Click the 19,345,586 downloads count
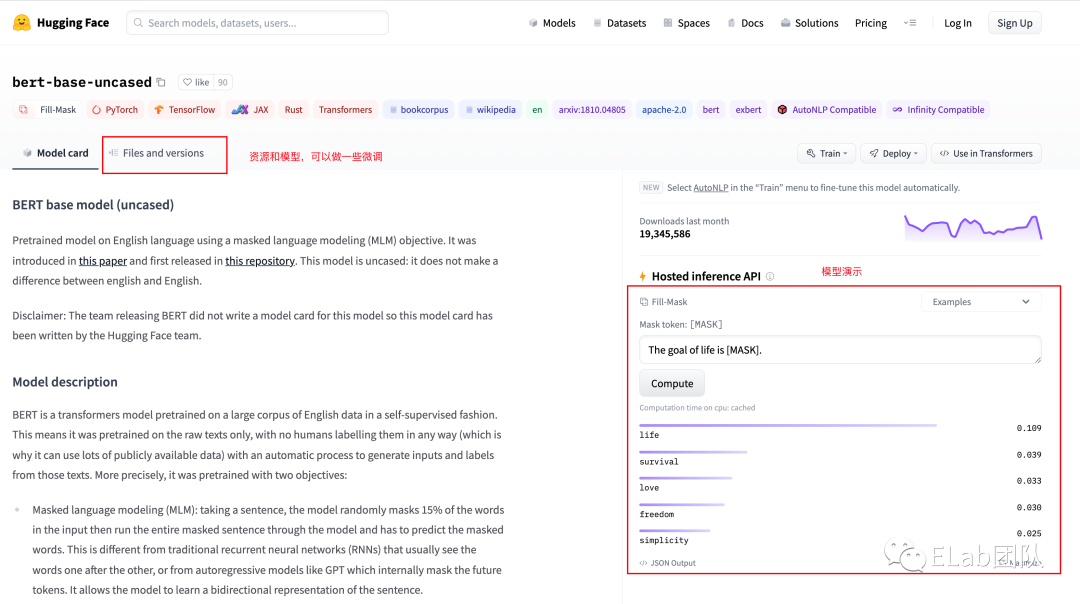Viewport: 1080px width, 604px height. (665, 234)
